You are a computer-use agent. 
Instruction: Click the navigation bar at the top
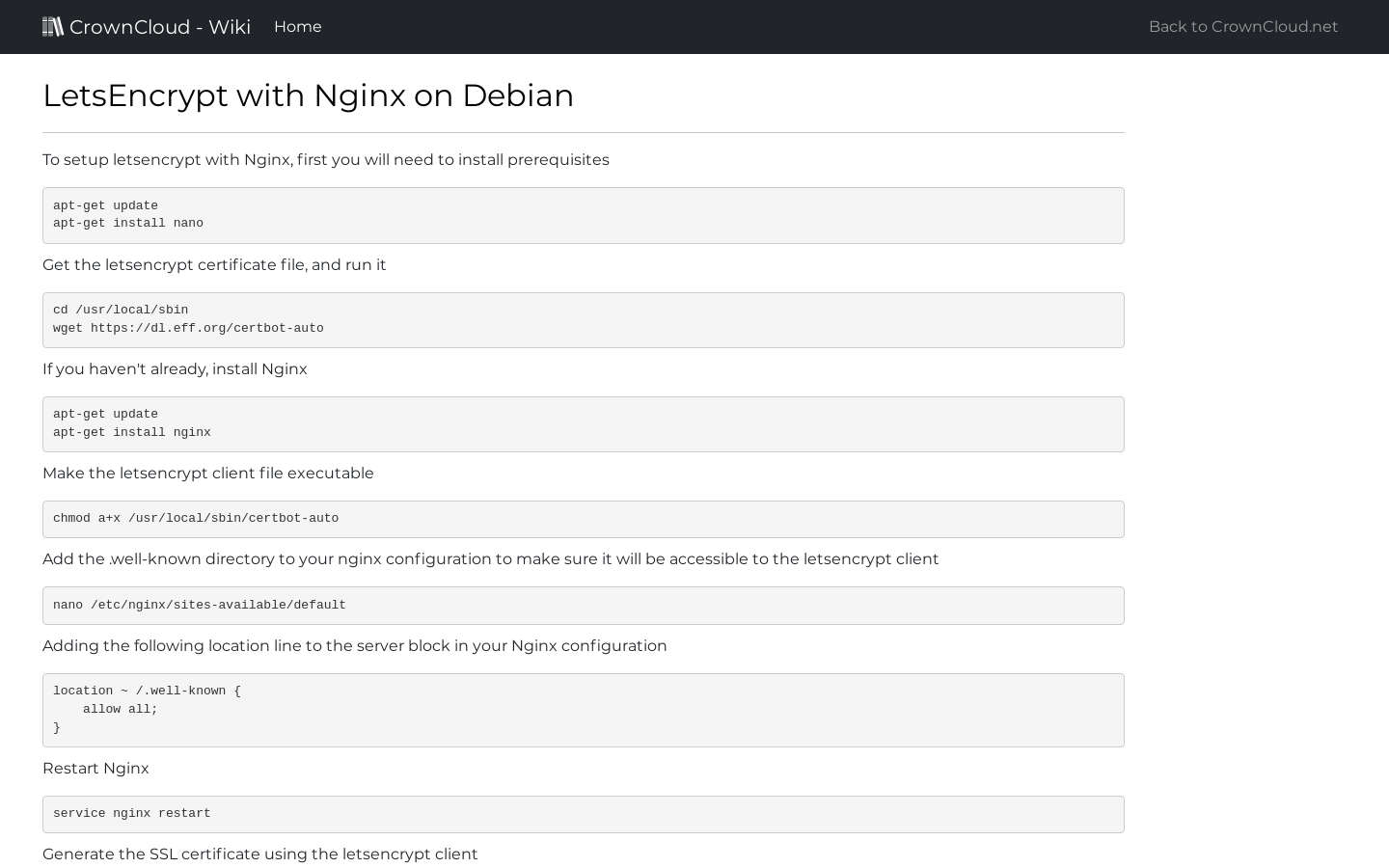(x=694, y=26)
